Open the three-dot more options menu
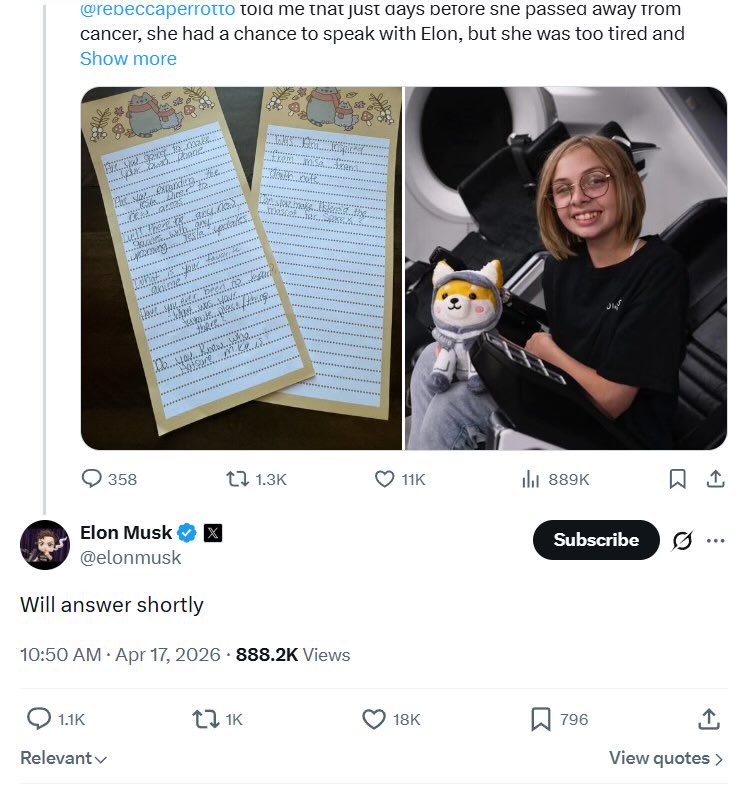746x788 pixels. [715, 540]
